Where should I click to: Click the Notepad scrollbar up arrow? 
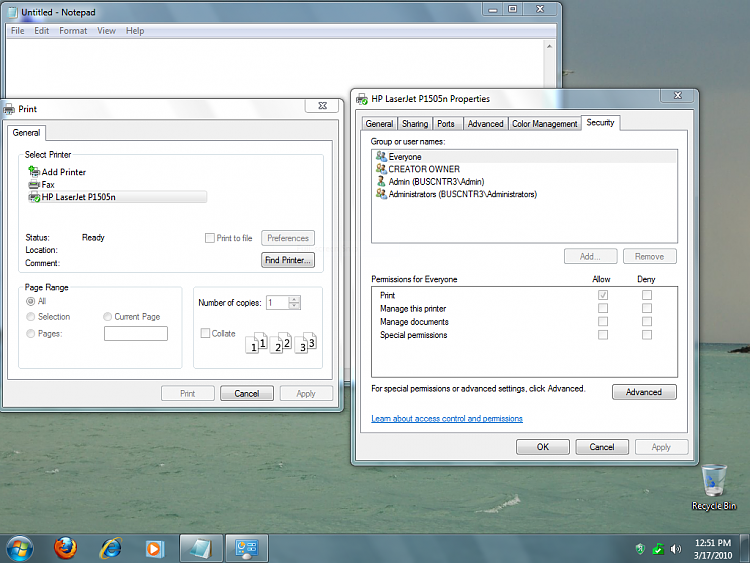click(550, 46)
